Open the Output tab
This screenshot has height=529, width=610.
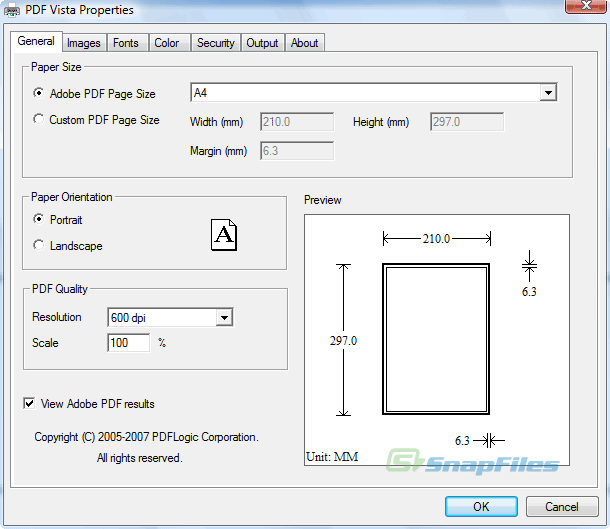tap(262, 43)
